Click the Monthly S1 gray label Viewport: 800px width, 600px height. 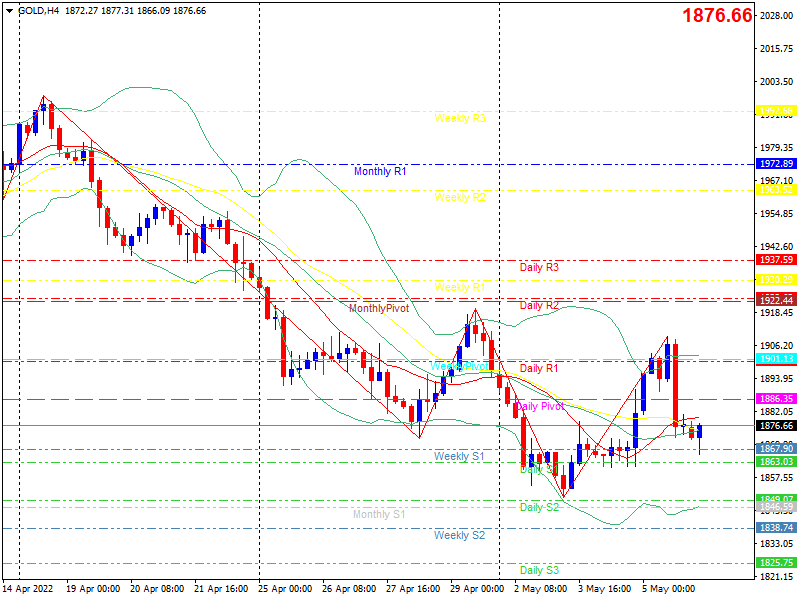379,514
